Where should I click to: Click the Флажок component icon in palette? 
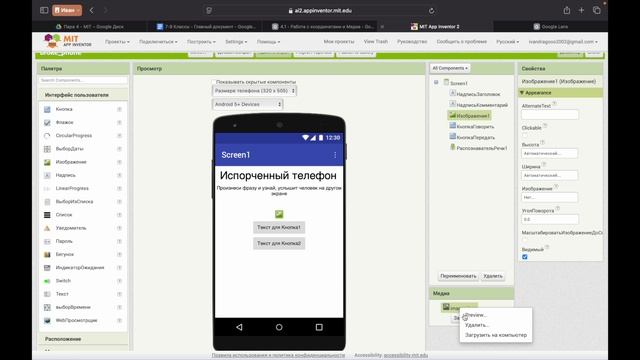(47, 122)
